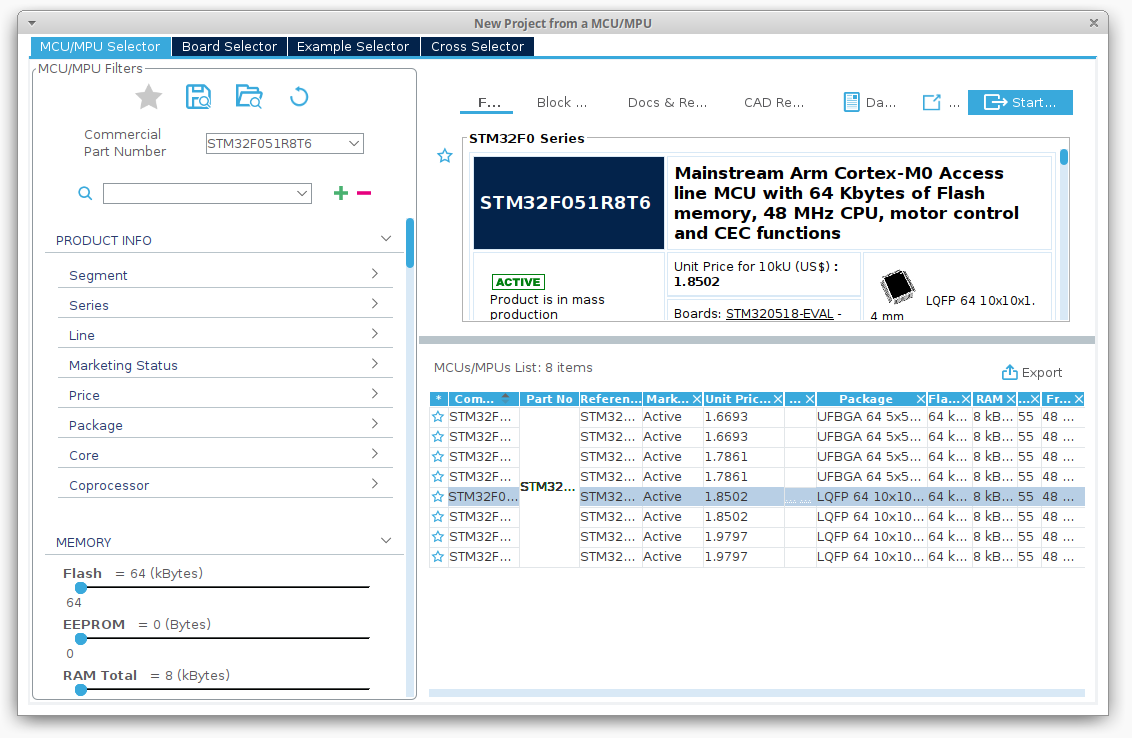Image resolution: width=1132 pixels, height=738 pixels.
Task: Open the Commercial Part Number dropdown
Action: coord(354,144)
